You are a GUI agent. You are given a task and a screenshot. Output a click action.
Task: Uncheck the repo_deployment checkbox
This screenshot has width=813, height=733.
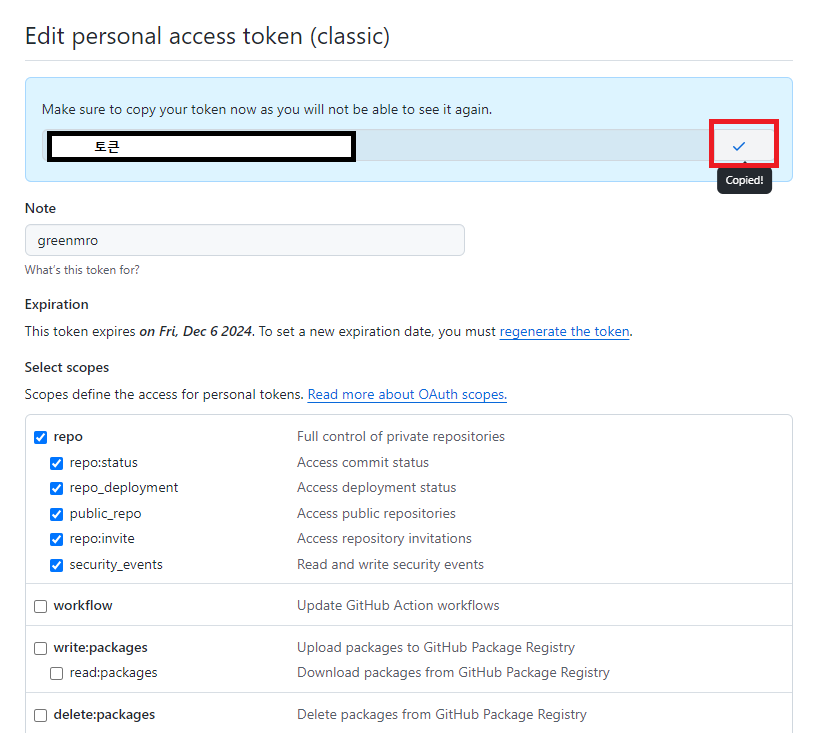pyautogui.click(x=56, y=488)
